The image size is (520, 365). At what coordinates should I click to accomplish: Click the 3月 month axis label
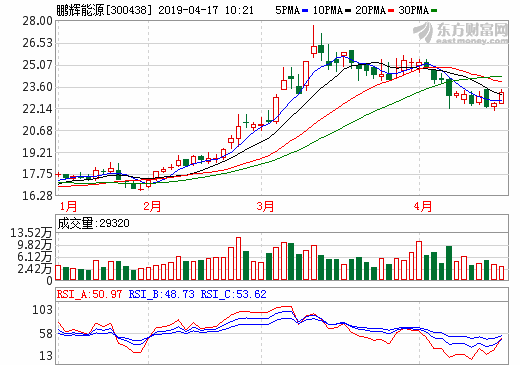pyautogui.click(x=265, y=206)
